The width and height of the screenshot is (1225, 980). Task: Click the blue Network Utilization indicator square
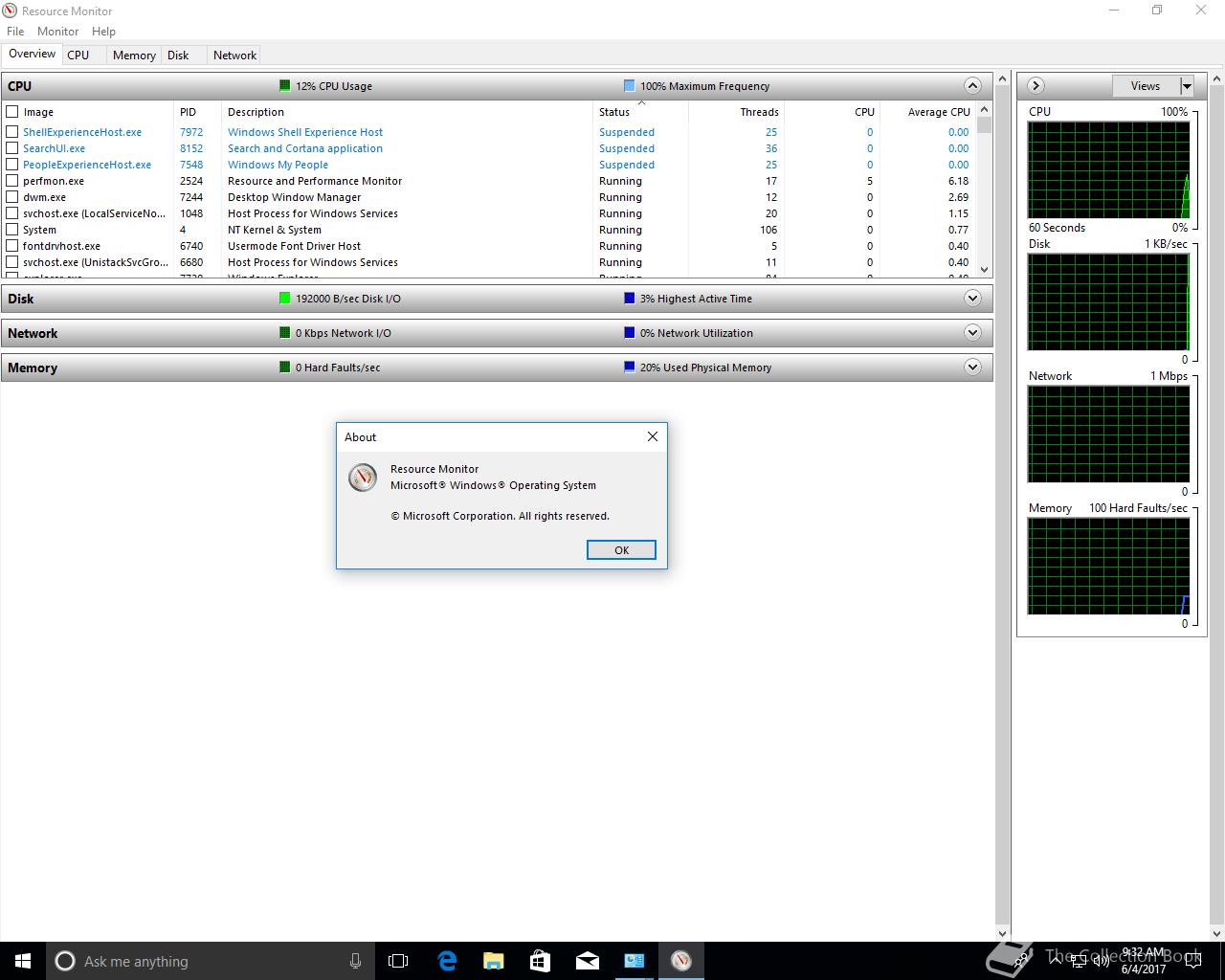(x=629, y=332)
